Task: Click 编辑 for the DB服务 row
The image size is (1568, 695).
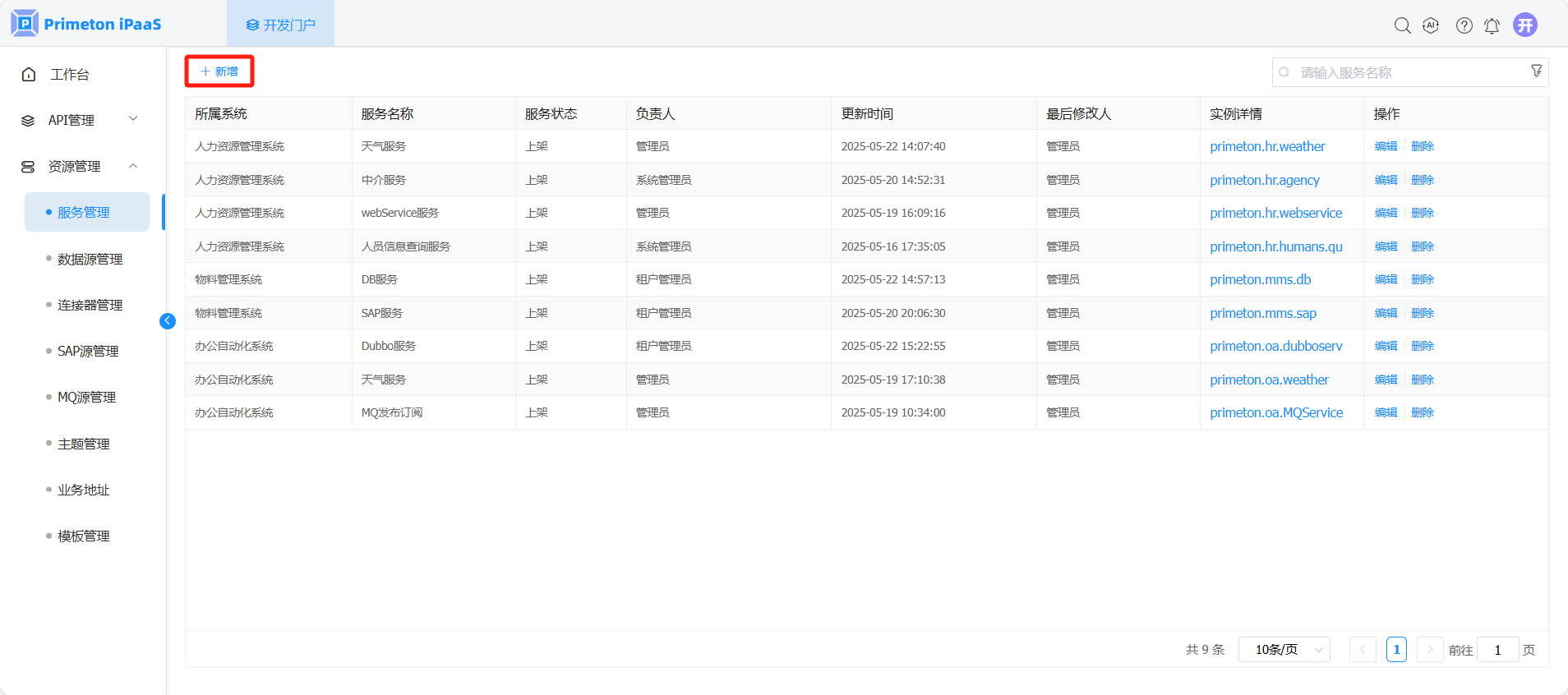Action: (1386, 279)
